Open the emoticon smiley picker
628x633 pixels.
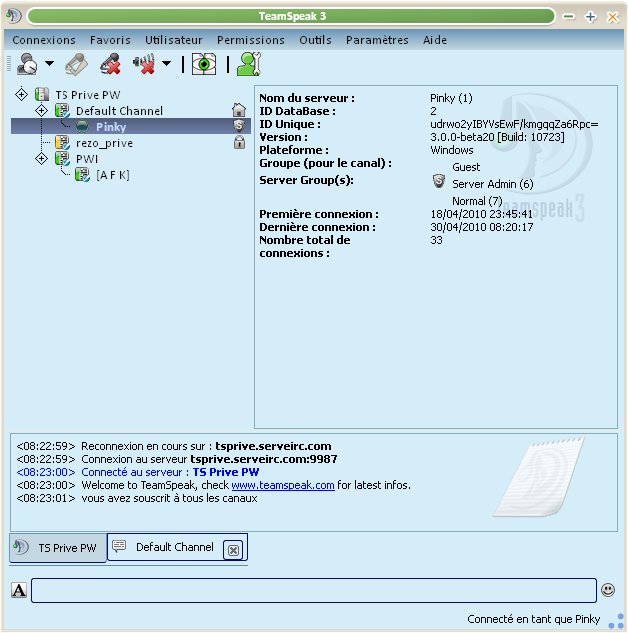[608, 590]
